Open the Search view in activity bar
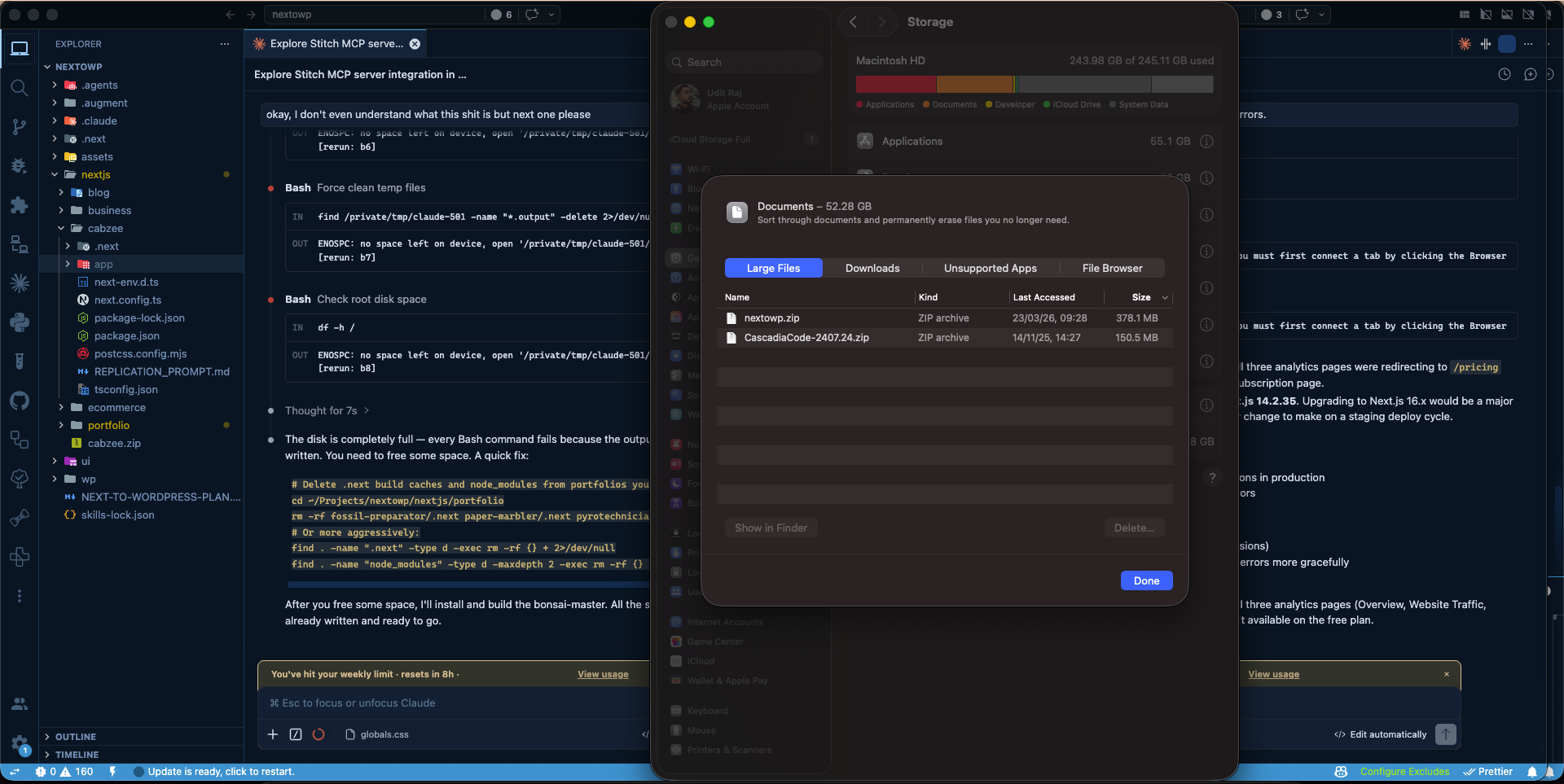 point(20,87)
